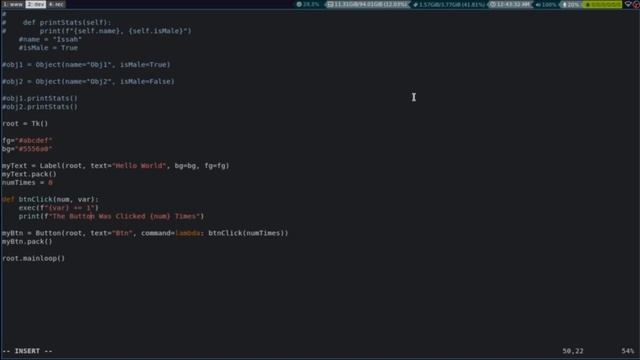Screen dimensions: 640x360
Task: Click the line 'root = Tk()'
Action: 25,124
